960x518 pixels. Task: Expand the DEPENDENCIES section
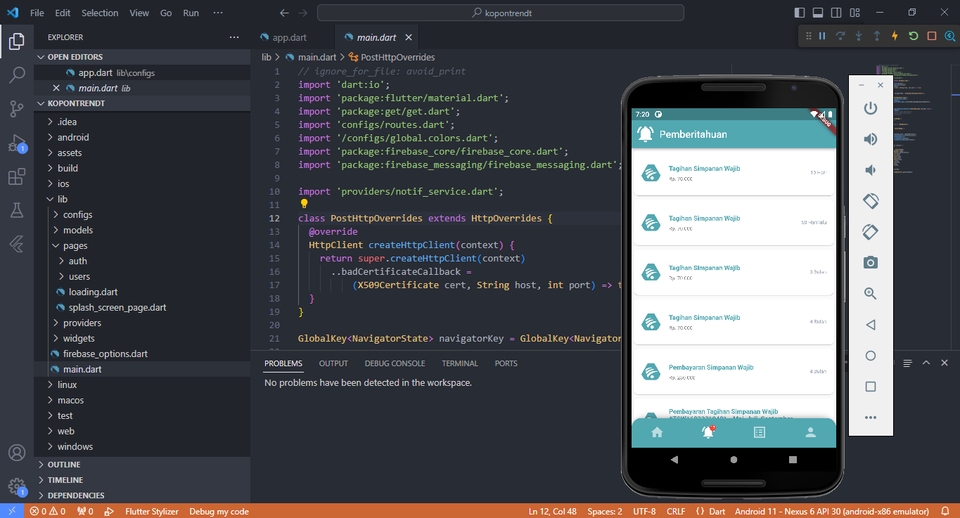coord(142,495)
